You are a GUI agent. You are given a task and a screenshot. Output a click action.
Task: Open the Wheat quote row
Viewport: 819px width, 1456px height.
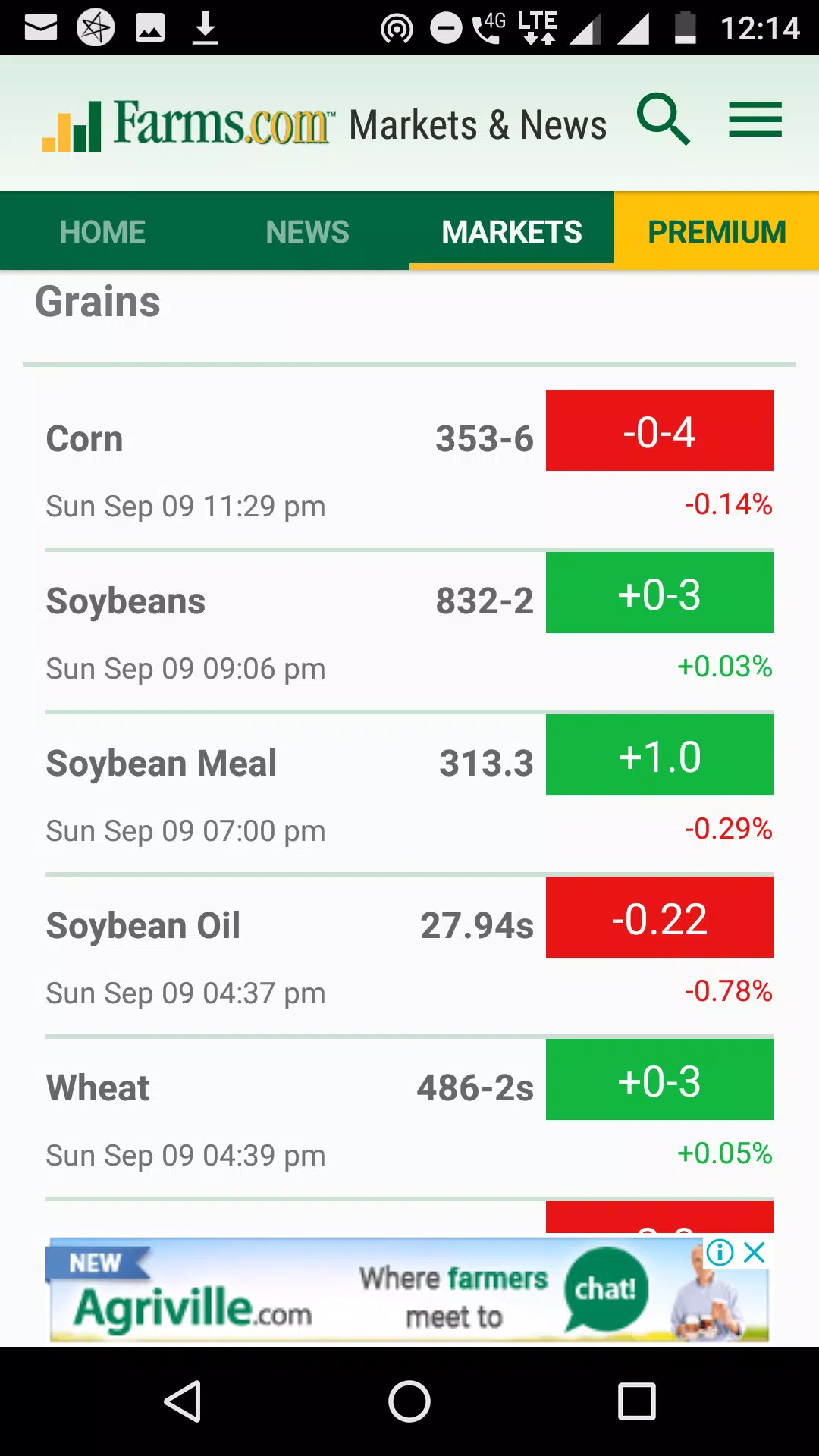pyautogui.click(x=409, y=1118)
